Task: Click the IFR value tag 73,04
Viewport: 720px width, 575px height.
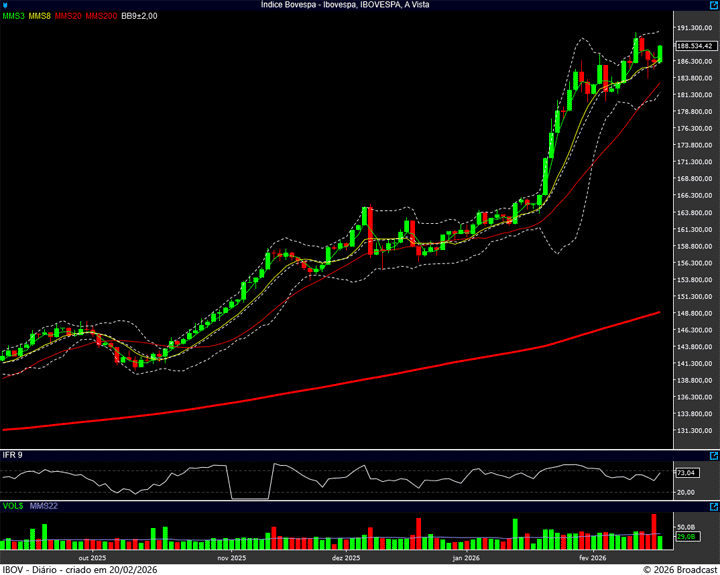Action: (686, 473)
